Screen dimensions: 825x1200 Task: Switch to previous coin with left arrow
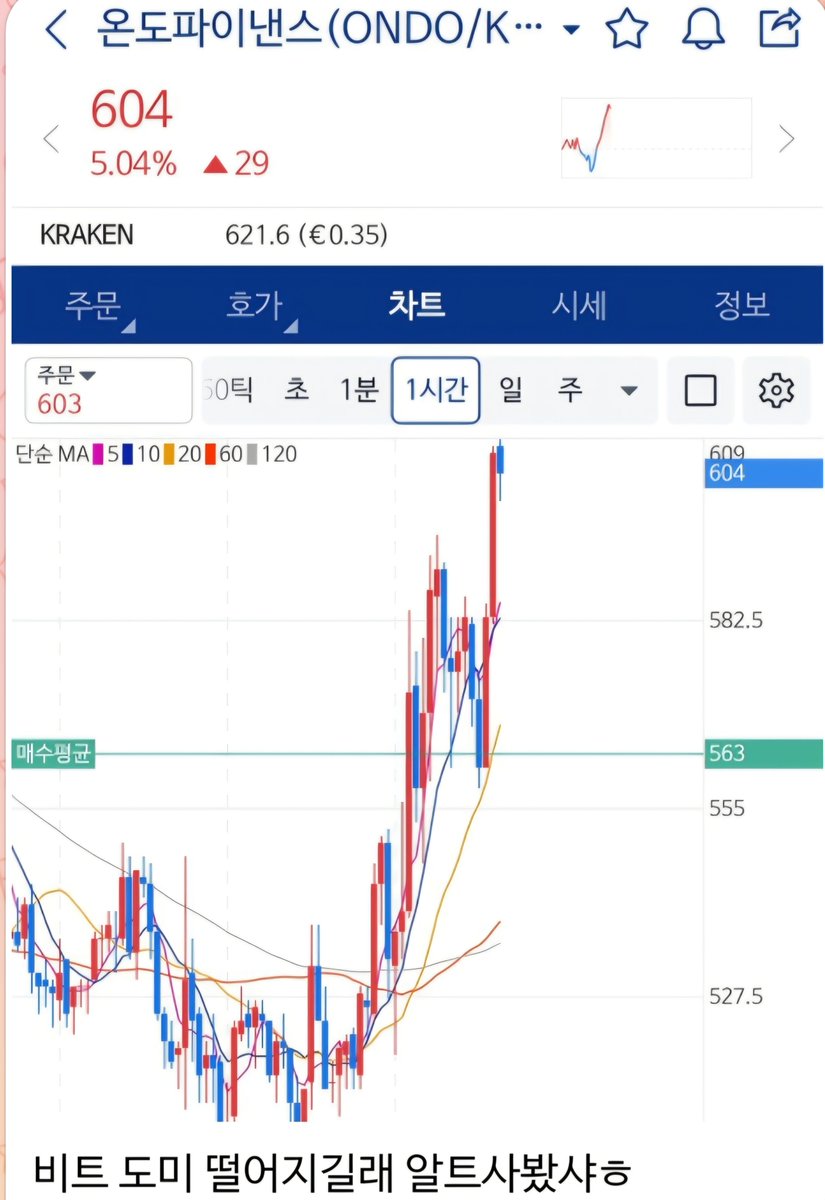(x=51, y=138)
